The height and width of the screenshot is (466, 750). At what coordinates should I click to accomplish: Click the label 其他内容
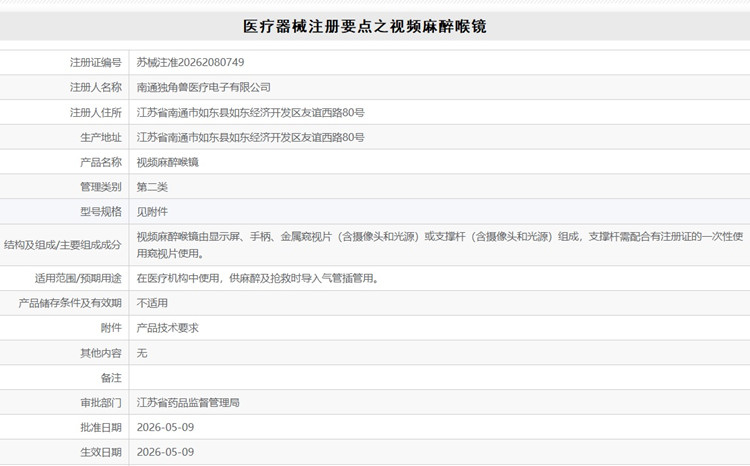(x=101, y=353)
